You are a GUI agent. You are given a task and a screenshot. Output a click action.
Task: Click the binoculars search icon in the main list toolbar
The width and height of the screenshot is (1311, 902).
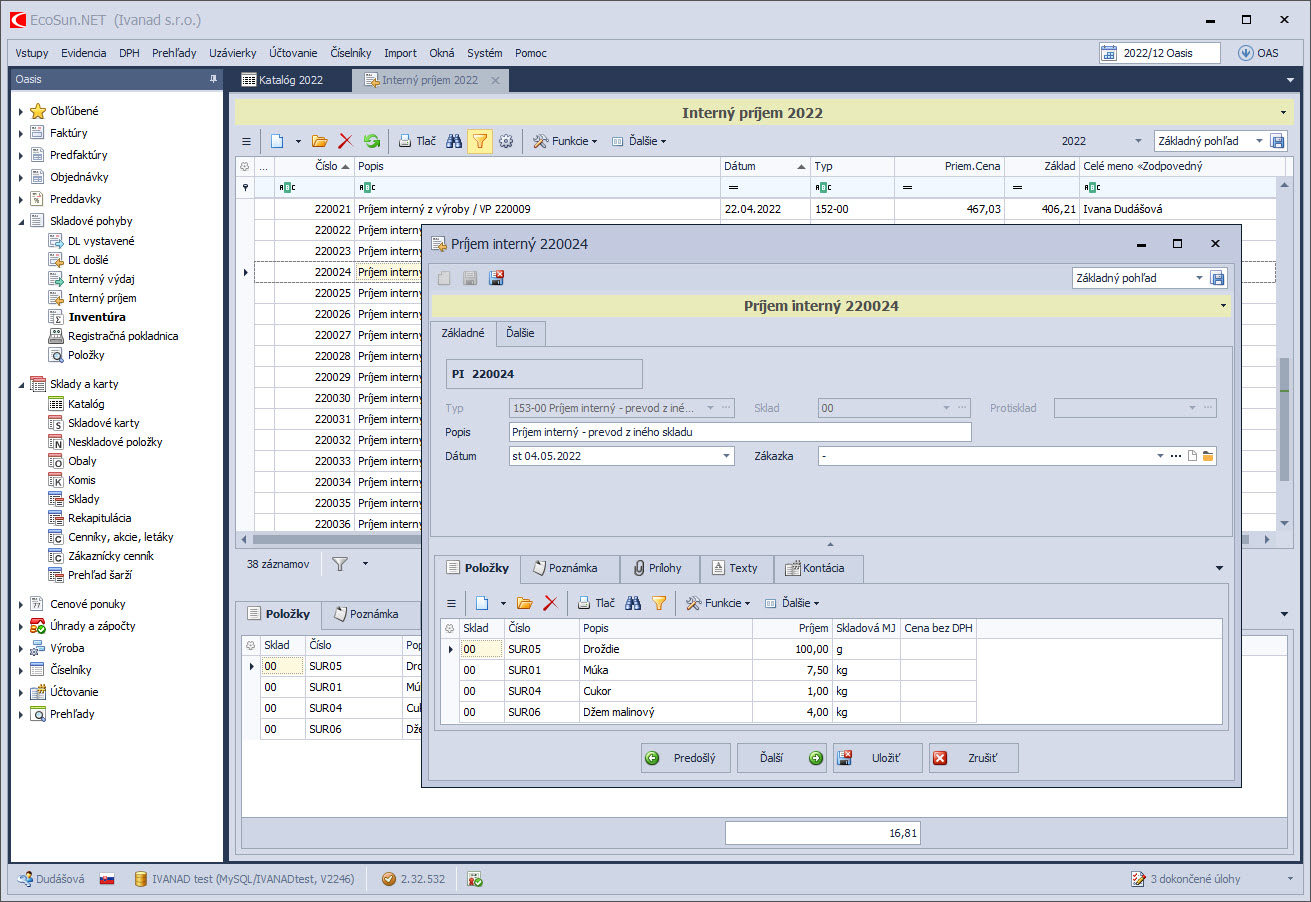click(x=454, y=142)
